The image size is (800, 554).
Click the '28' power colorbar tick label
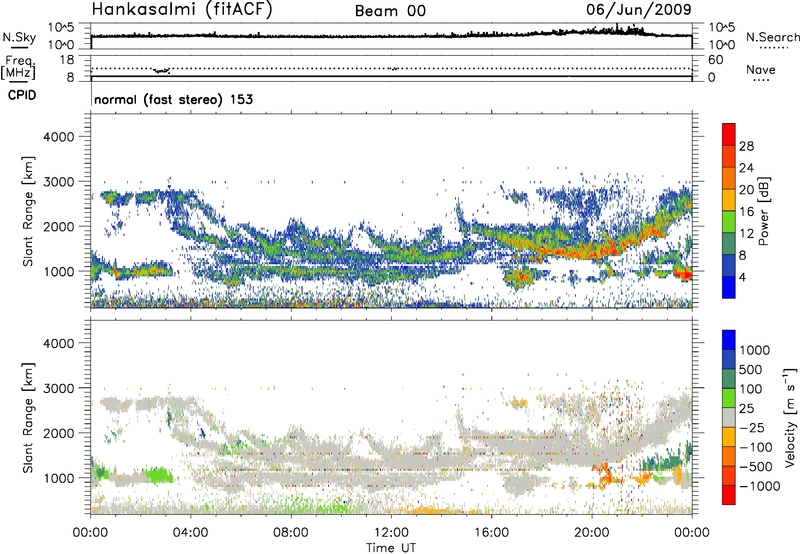pyautogui.click(x=746, y=146)
